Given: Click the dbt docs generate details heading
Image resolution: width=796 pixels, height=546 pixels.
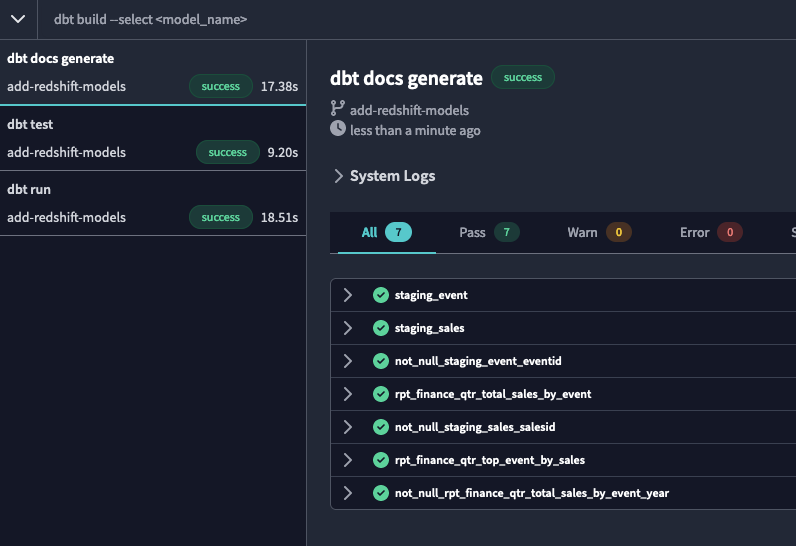Looking at the screenshot, I should click(x=406, y=78).
